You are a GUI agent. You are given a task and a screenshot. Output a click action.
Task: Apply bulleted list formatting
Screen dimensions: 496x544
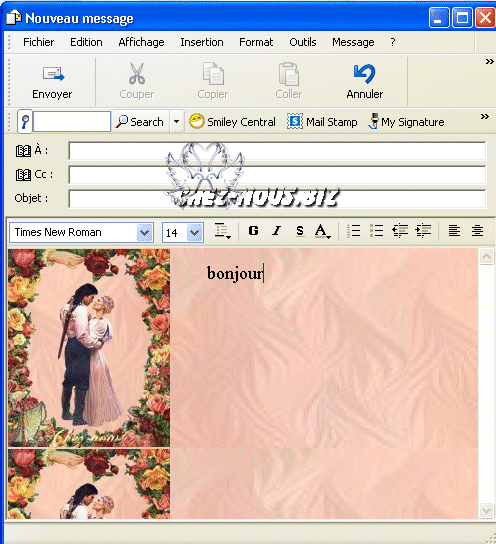coord(376,231)
